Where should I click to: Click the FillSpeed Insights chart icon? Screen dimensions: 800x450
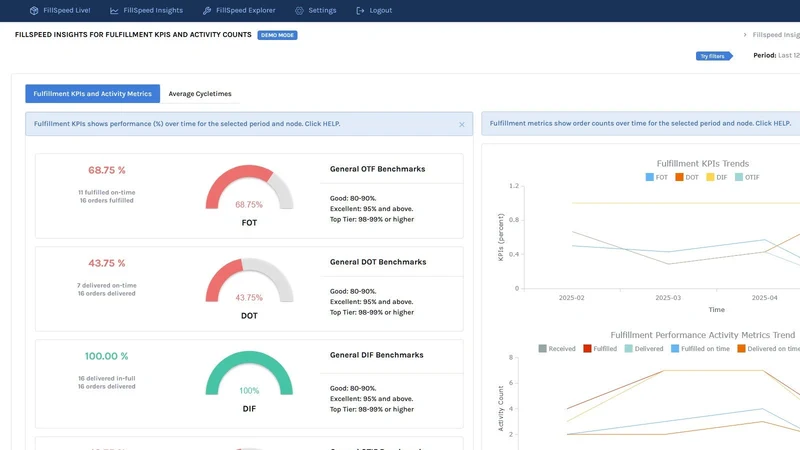coord(114,10)
